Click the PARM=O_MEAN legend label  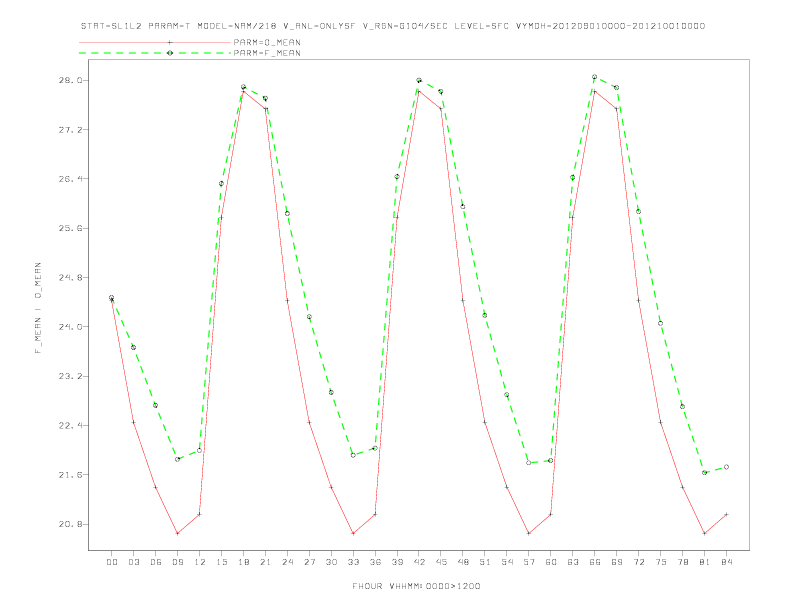pos(267,42)
